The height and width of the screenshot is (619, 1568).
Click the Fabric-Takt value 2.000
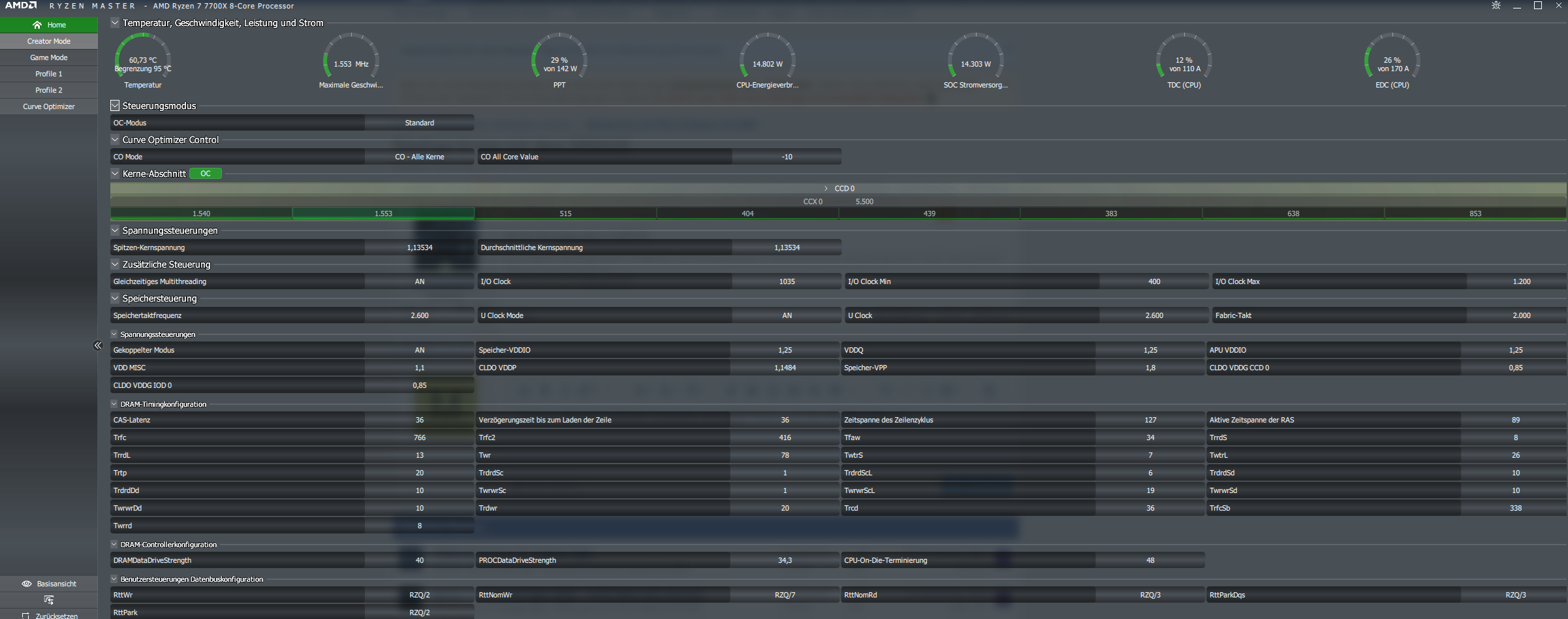pos(1517,315)
